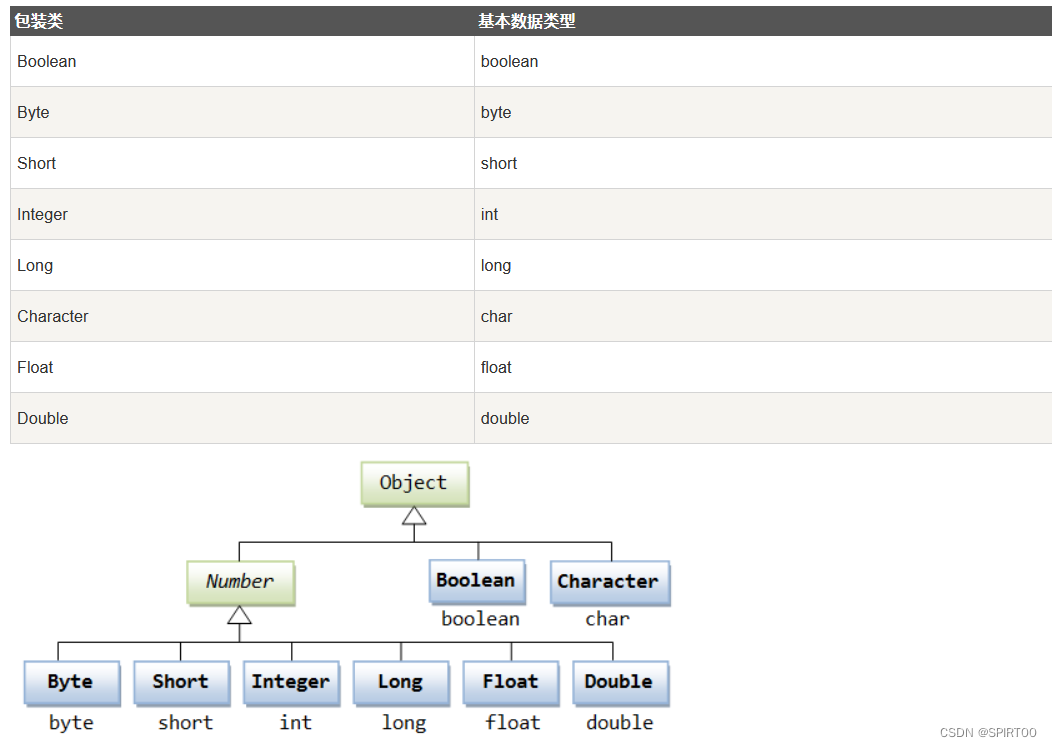Viewport: 1052px width, 747px height.
Task: Select the lowercase boolean table cell
Action: (763, 61)
